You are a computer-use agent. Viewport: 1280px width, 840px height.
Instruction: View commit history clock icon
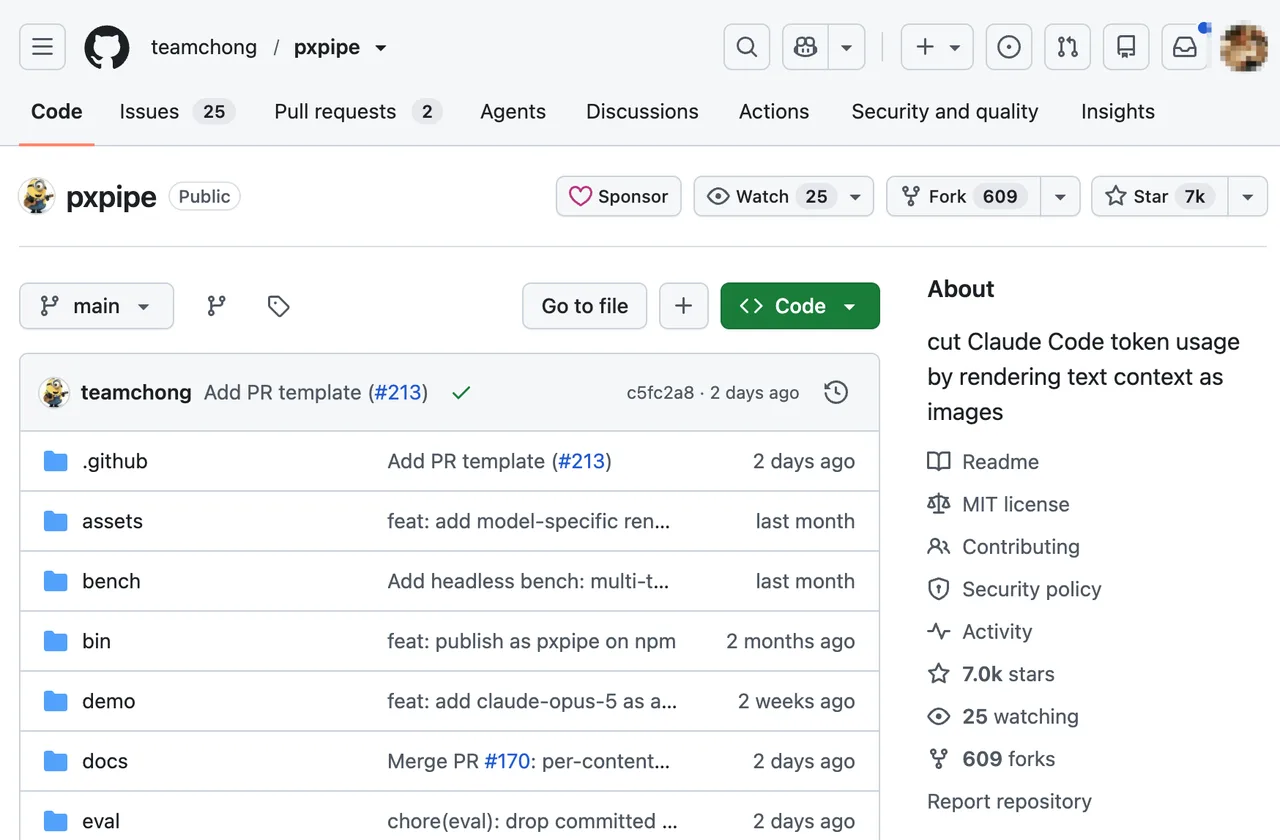pos(836,393)
